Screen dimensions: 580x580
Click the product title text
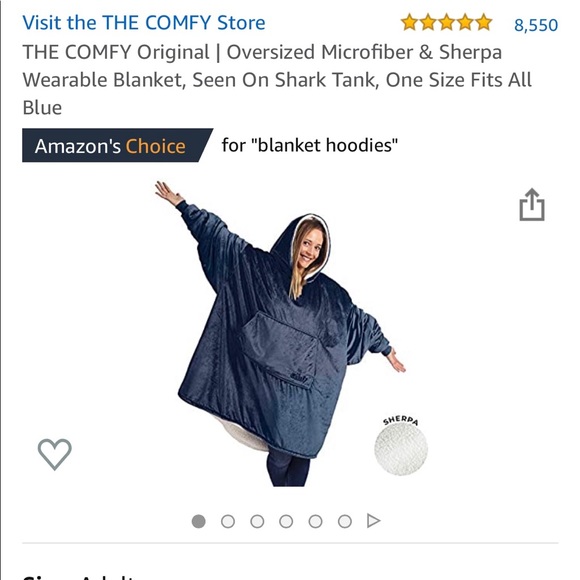point(277,80)
